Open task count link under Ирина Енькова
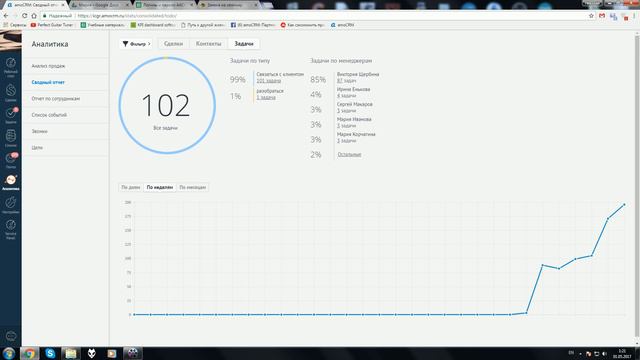The height and width of the screenshot is (360, 640). [346, 96]
